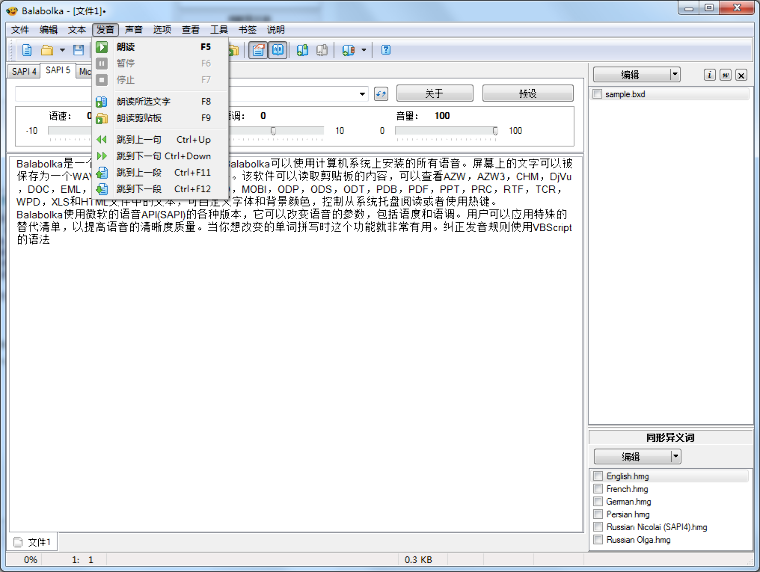This screenshot has width=760, height=572.
Task: Click the X icon in dictionary panel header
Action: [x=741, y=75]
